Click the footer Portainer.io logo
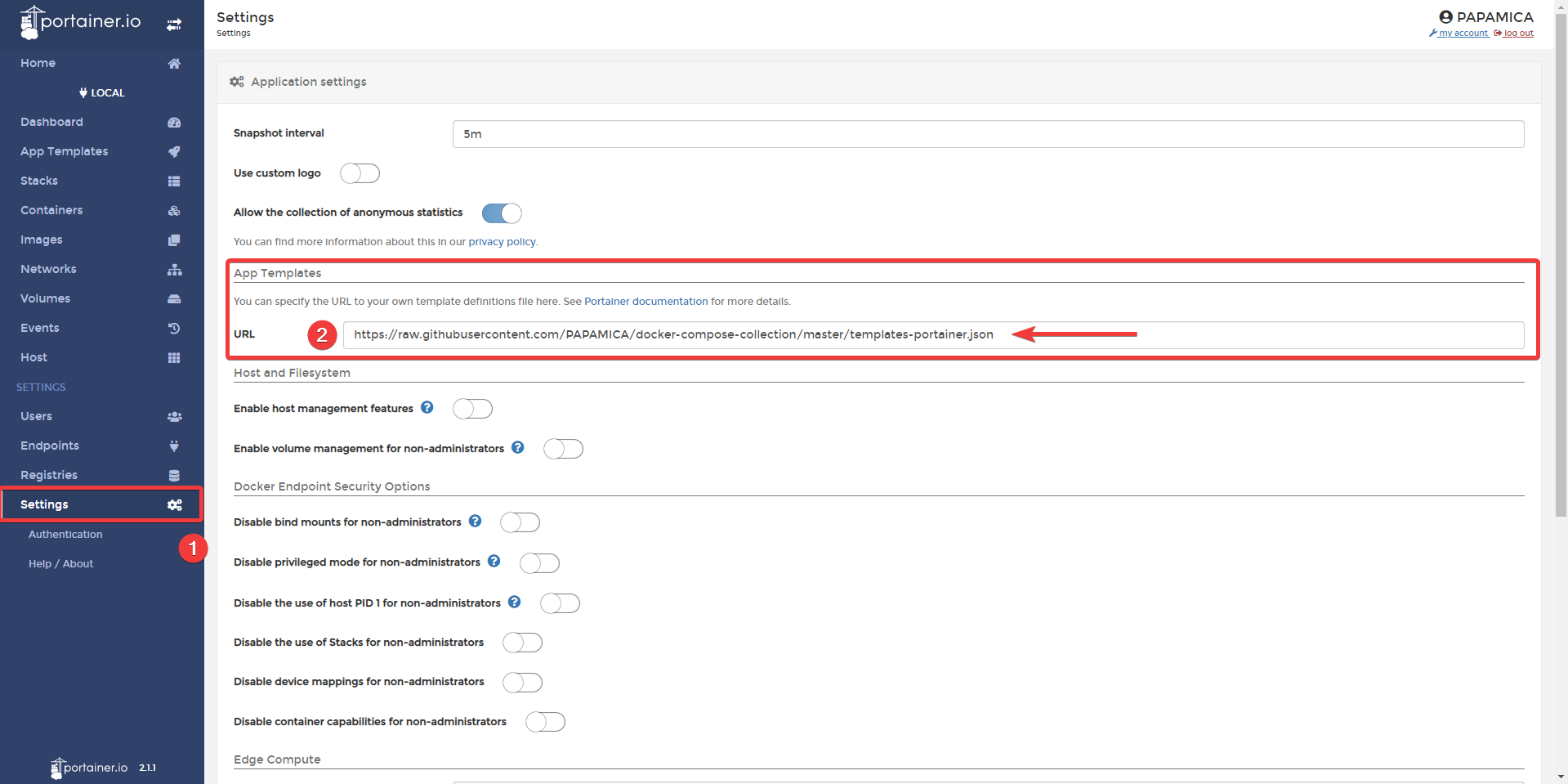The image size is (1568, 784). [89, 768]
